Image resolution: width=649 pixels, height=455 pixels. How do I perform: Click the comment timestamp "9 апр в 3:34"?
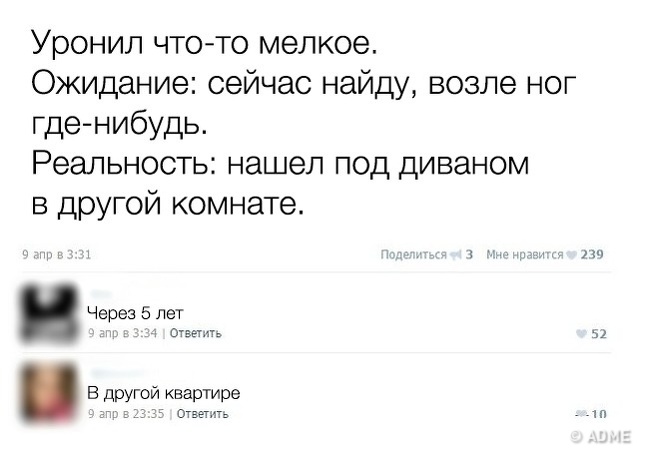click(x=121, y=334)
